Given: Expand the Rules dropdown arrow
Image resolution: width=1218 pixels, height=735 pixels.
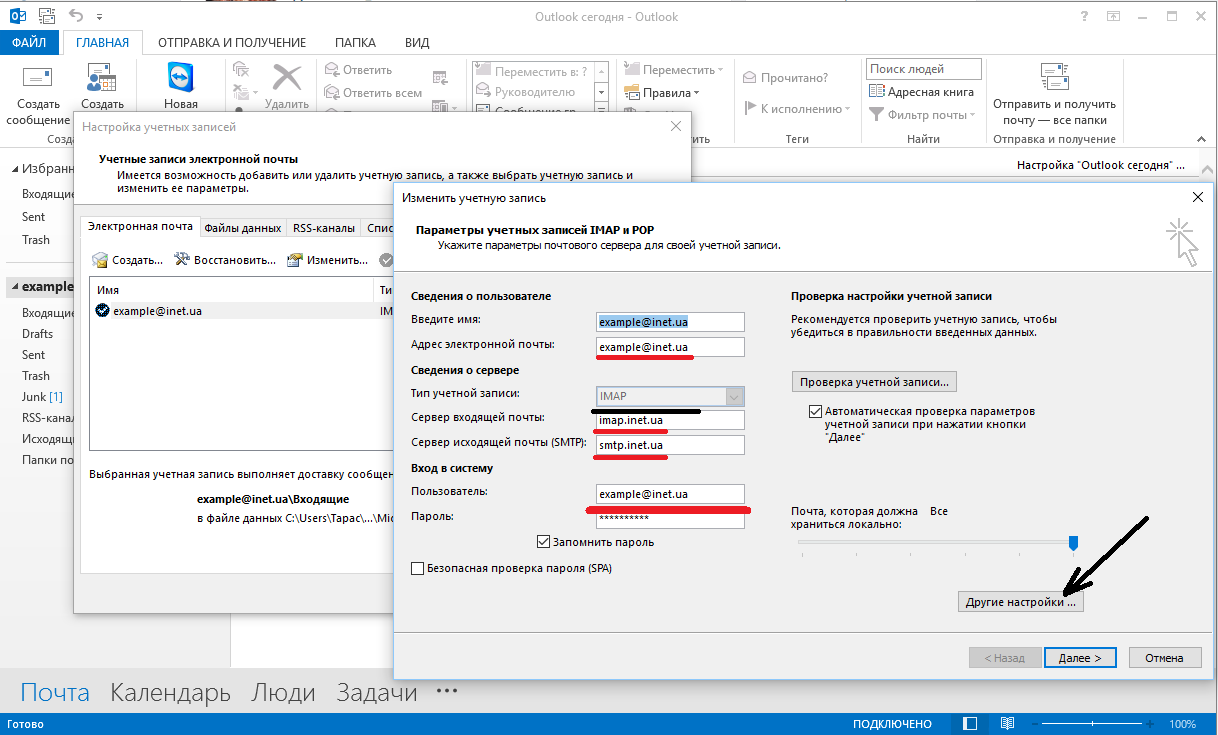Looking at the screenshot, I should point(697,93).
